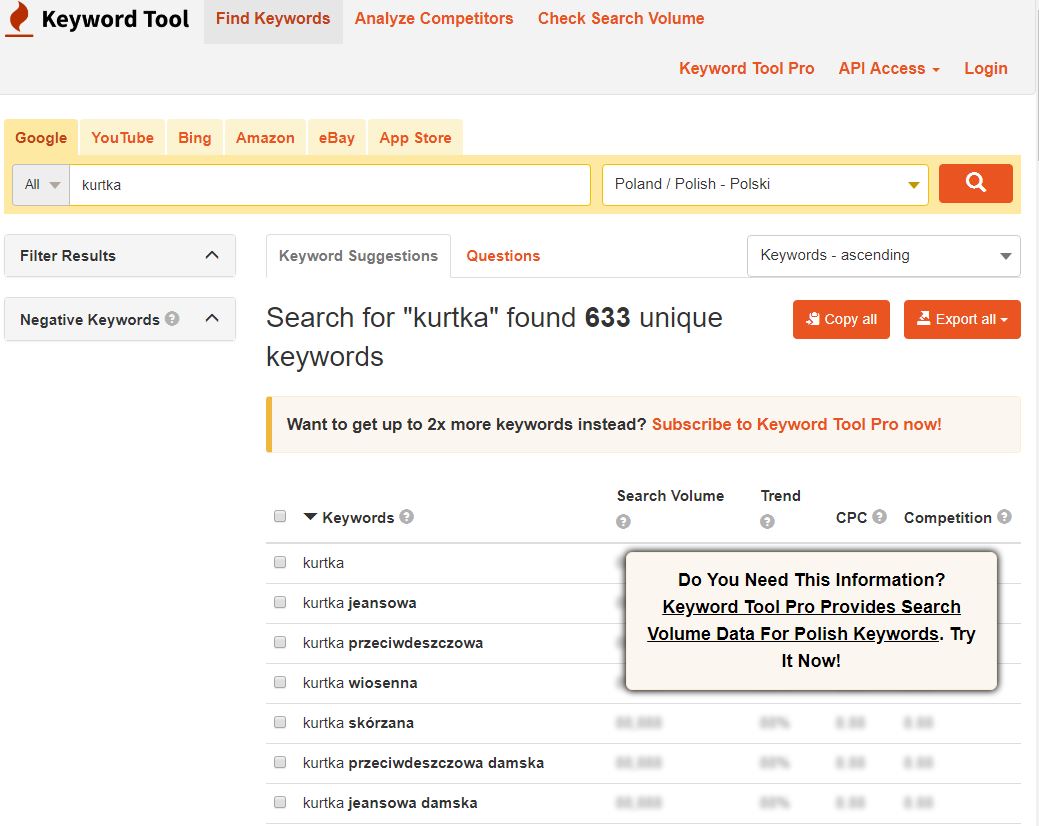Collapse the Negative Keywords panel chevron
The width and height of the screenshot is (1039, 826).
point(212,319)
